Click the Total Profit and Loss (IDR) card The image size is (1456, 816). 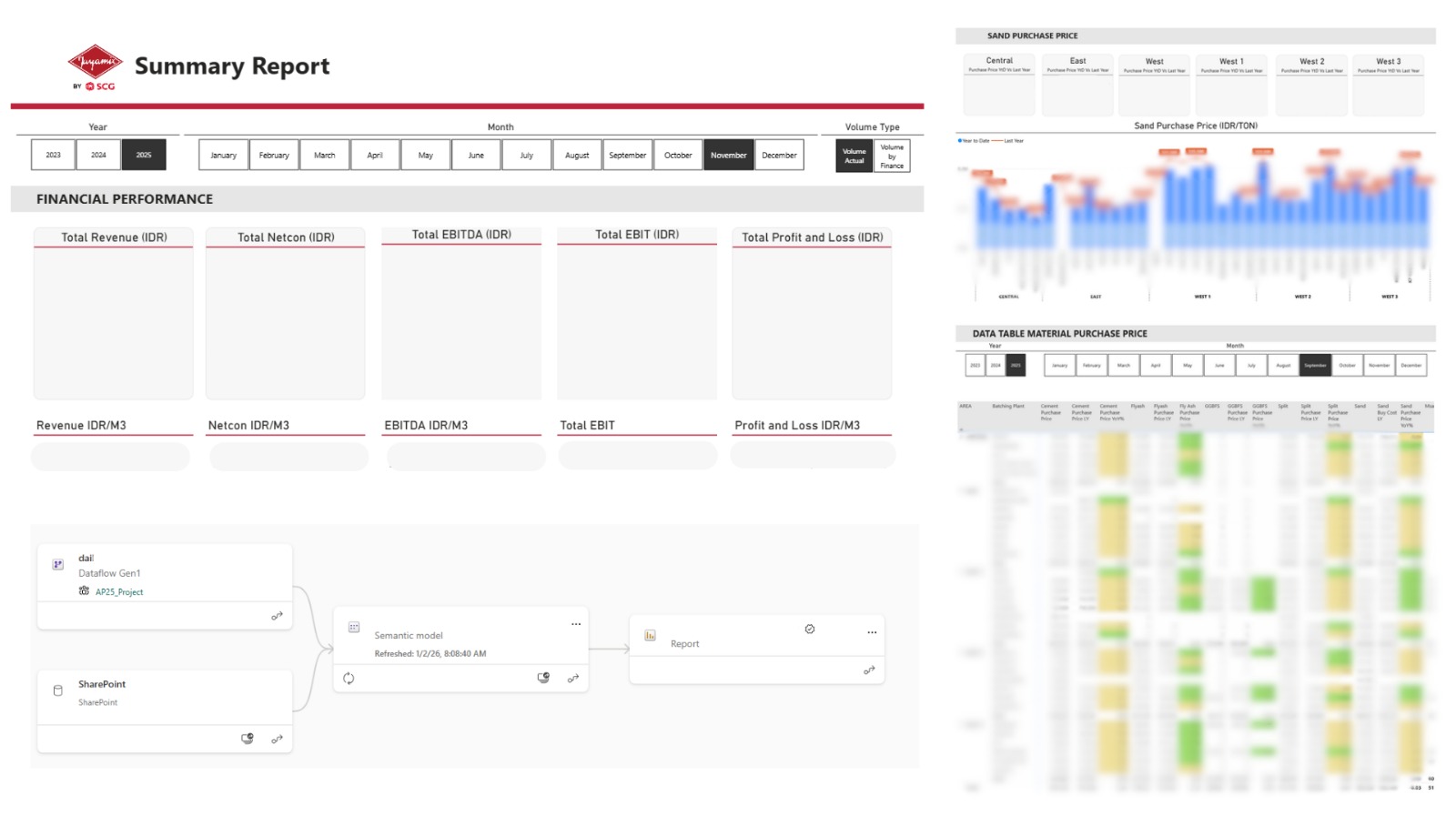[x=812, y=314]
